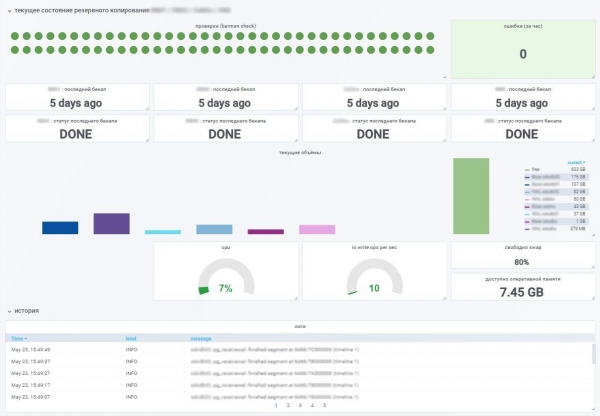Click the purple bar in the volumes chart

111,223
